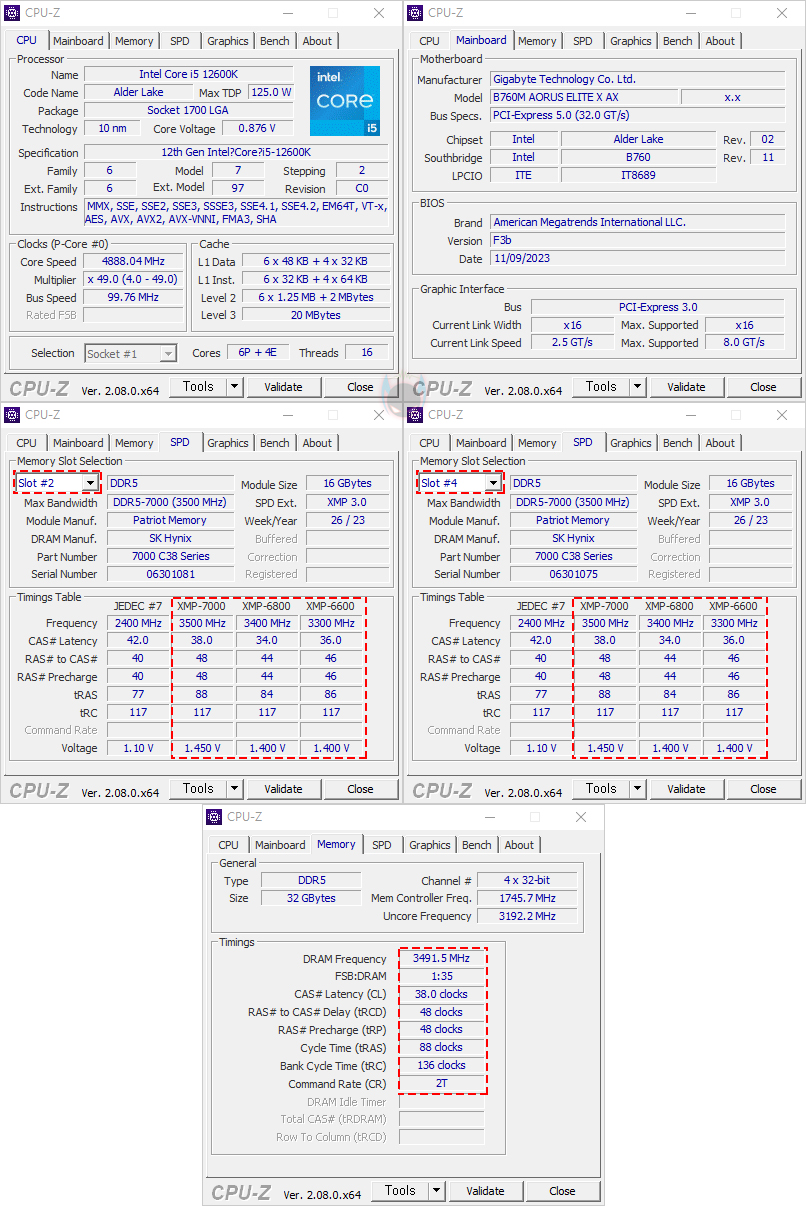The width and height of the screenshot is (806, 1206).
Task: Click CPU-Z app icon in Slot #4 SPD window
Action: pos(415,415)
